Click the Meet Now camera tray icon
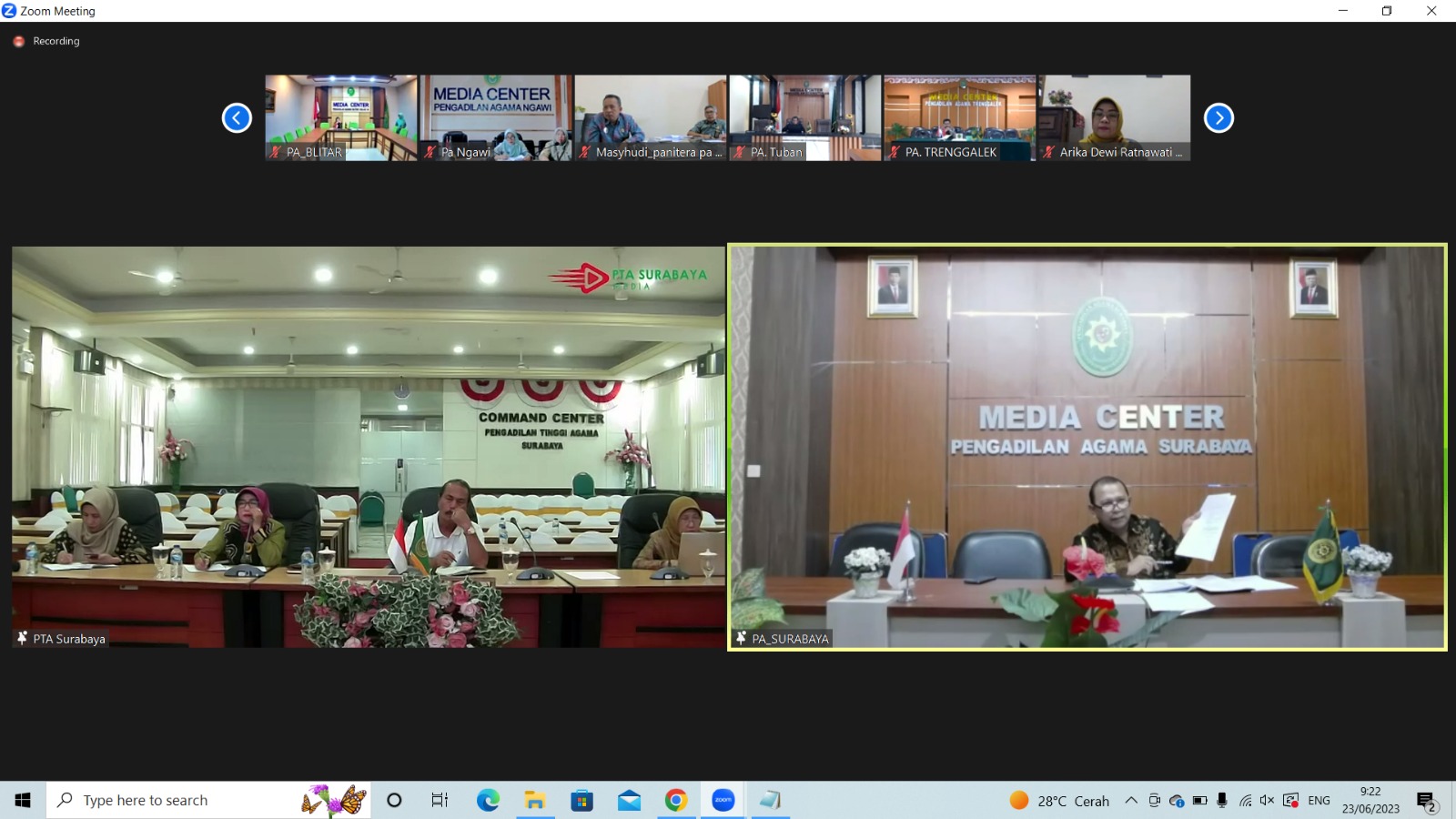 tap(1154, 801)
